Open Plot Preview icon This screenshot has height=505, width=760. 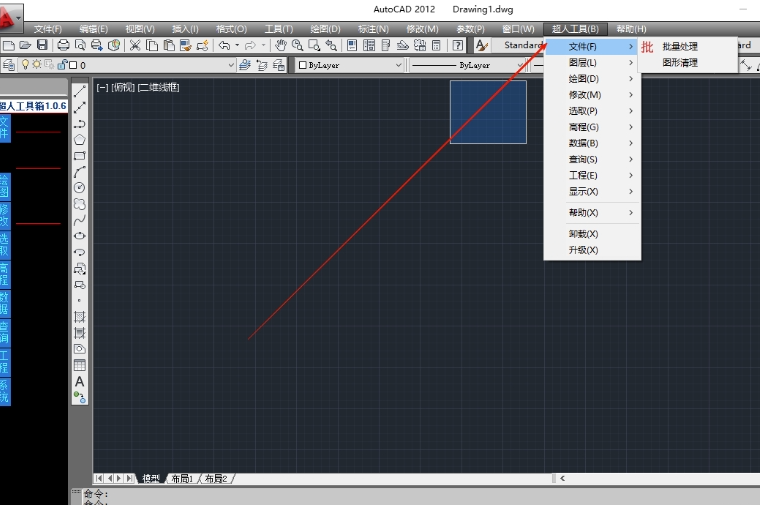click(80, 46)
